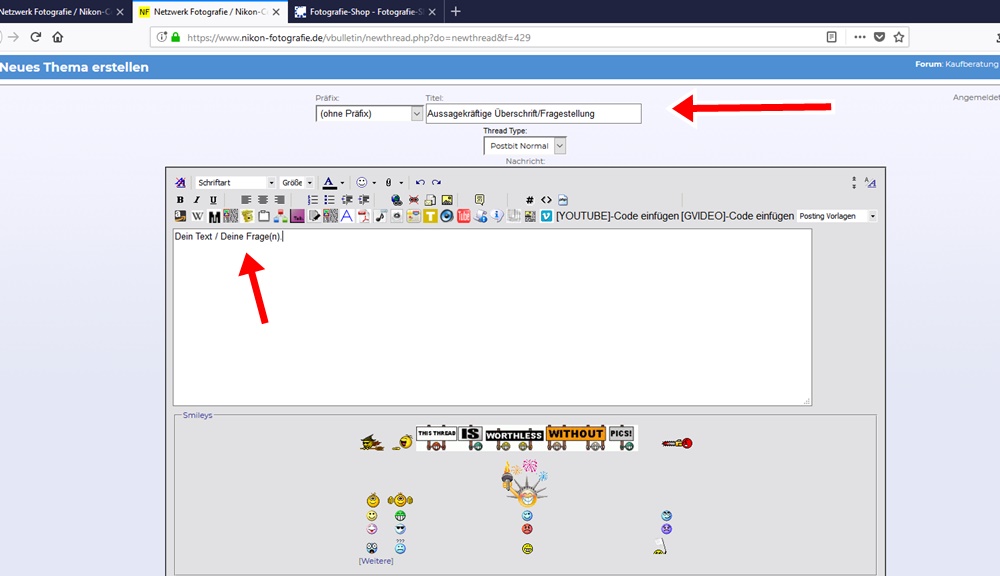Switch editor mode using top-right A icon
The image size is (1000, 576).
tap(871, 182)
